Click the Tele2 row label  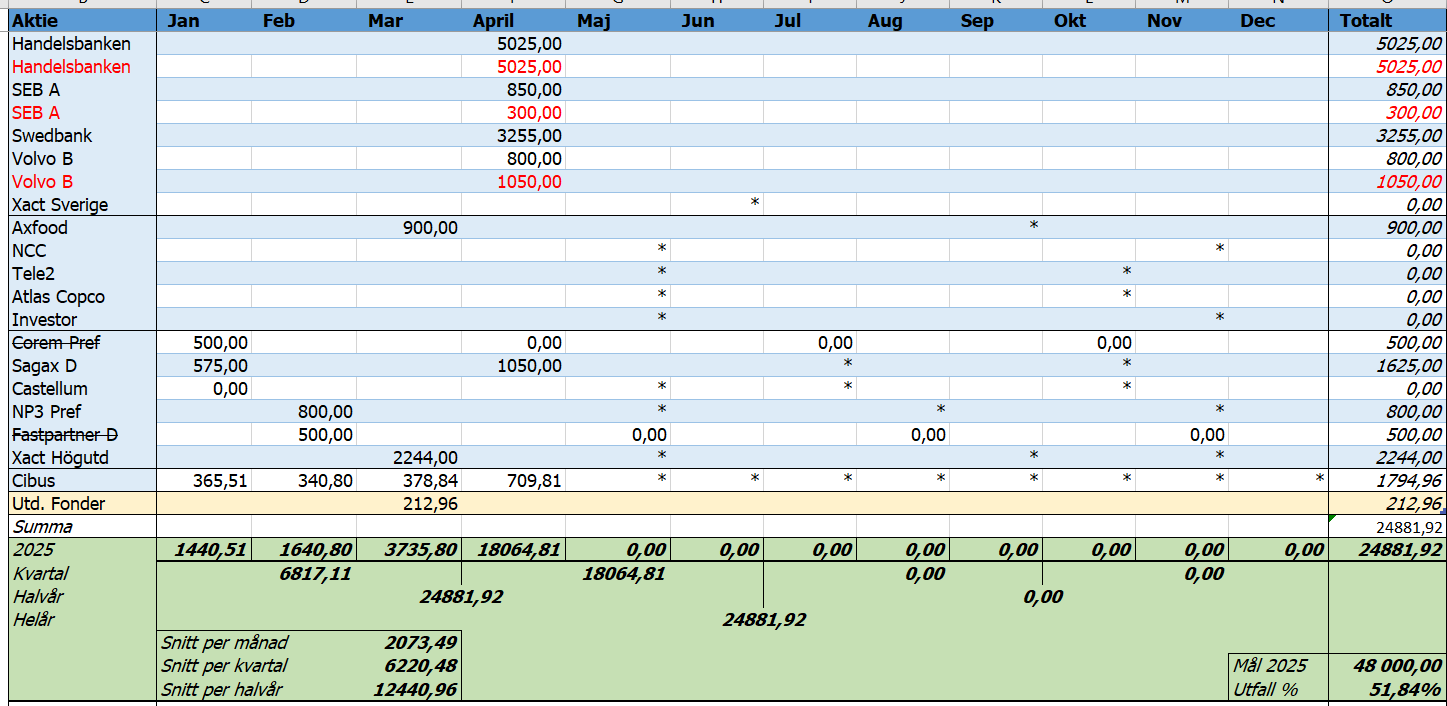pyautogui.click(x=34, y=274)
